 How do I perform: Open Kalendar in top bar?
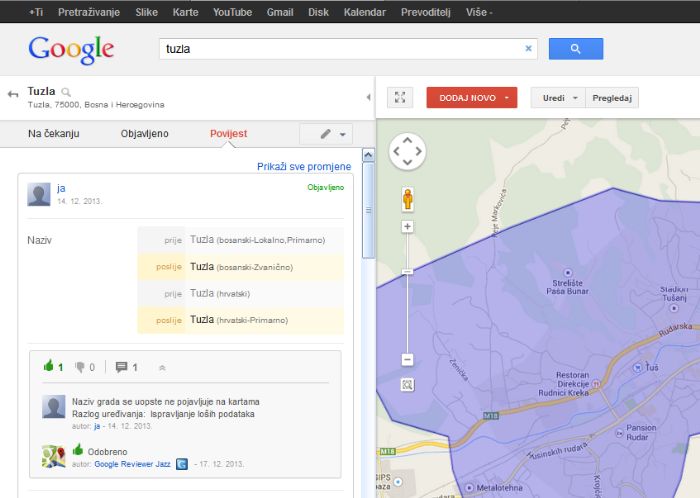[x=365, y=12]
